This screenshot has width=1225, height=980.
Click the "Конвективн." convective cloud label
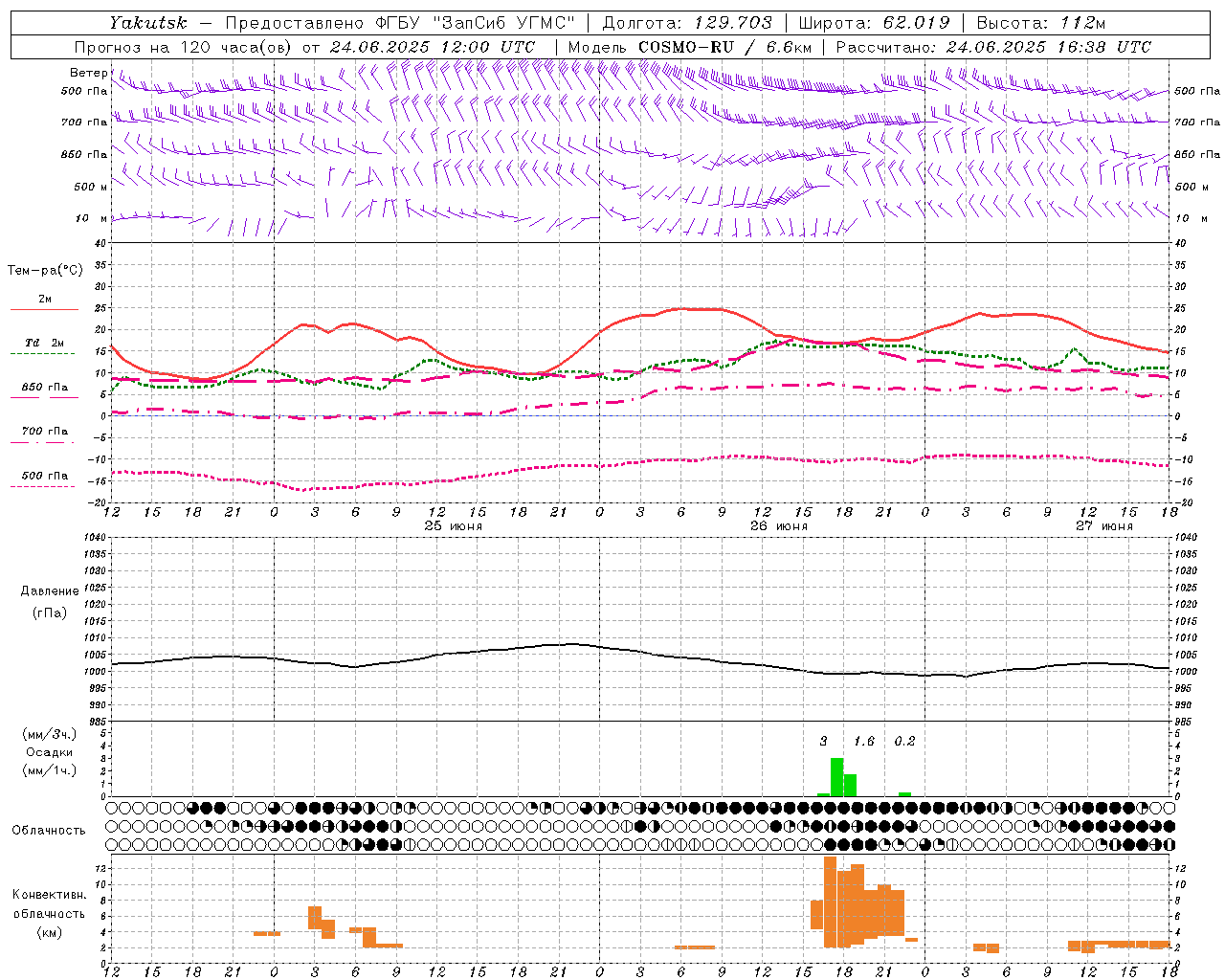click(x=49, y=896)
